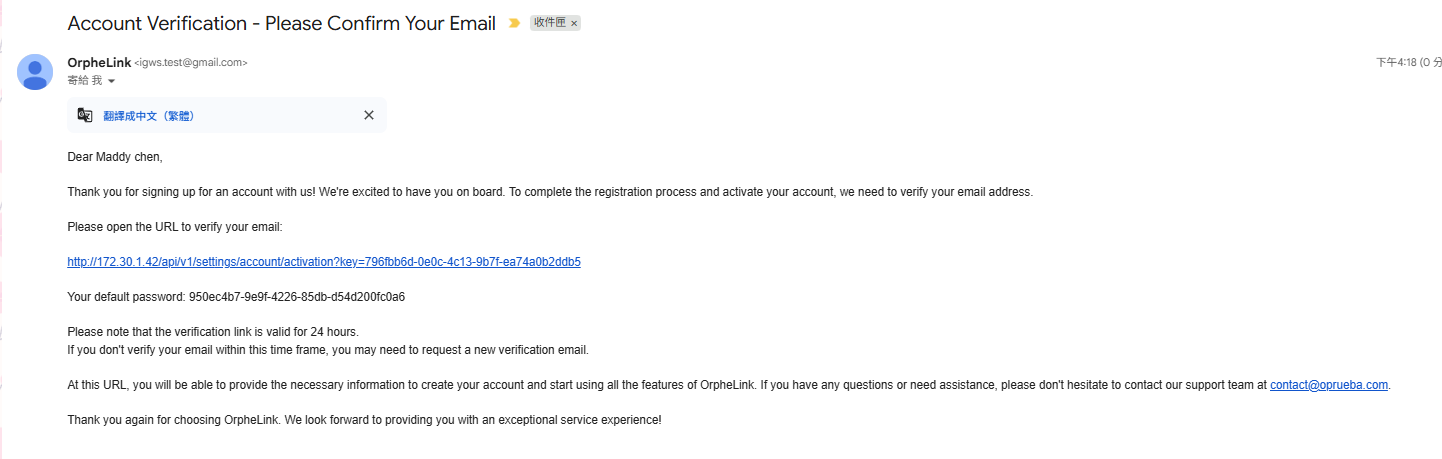Click the 'Please open the URL' instruction line

(175, 227)
